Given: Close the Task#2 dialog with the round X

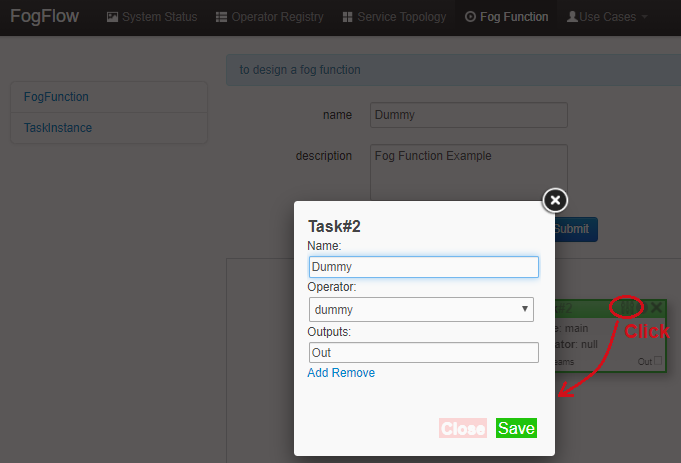Looking at the screenshot, I should pos(556,200).
